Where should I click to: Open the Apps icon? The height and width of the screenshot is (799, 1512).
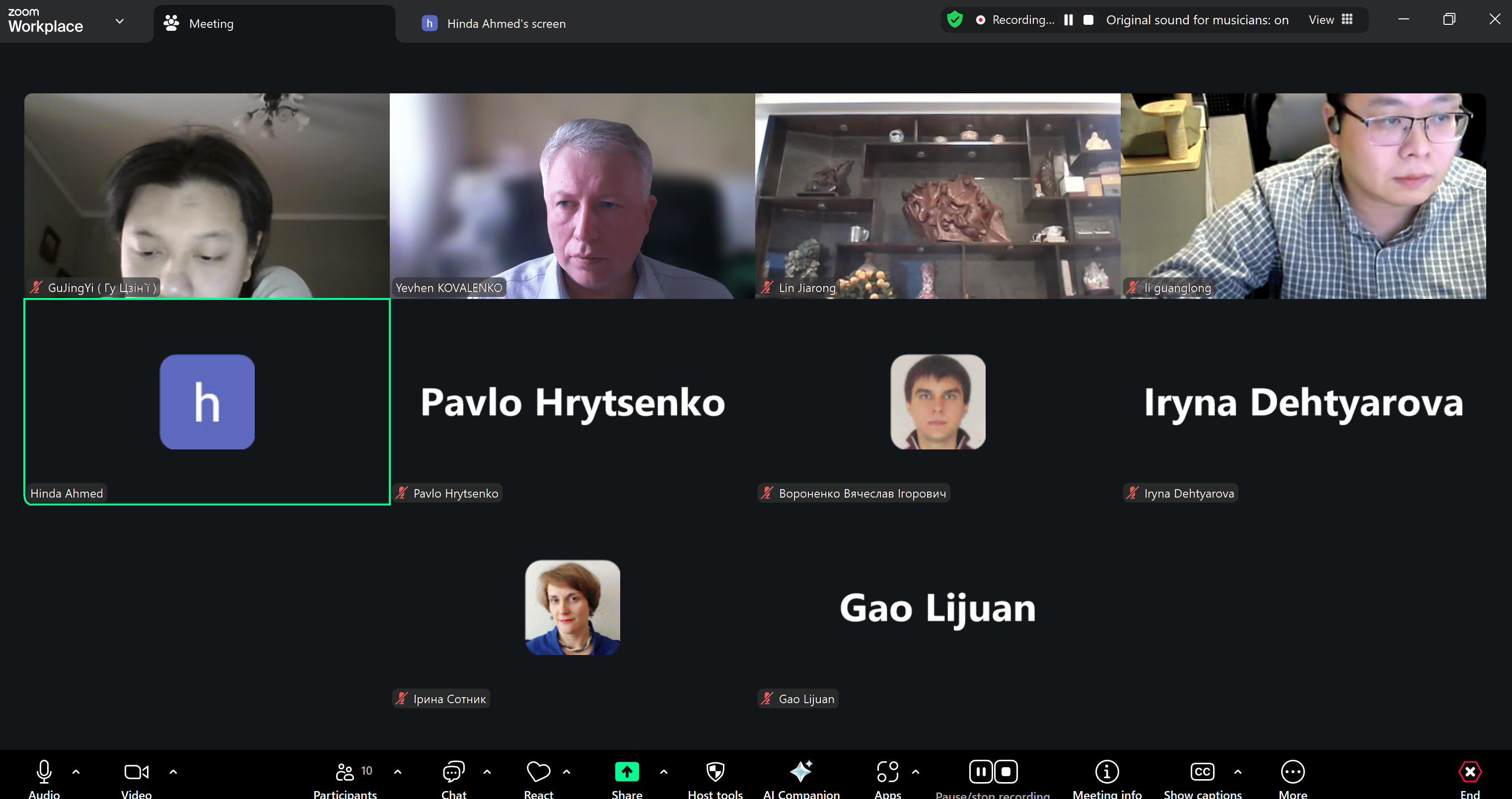click(887, 772)
